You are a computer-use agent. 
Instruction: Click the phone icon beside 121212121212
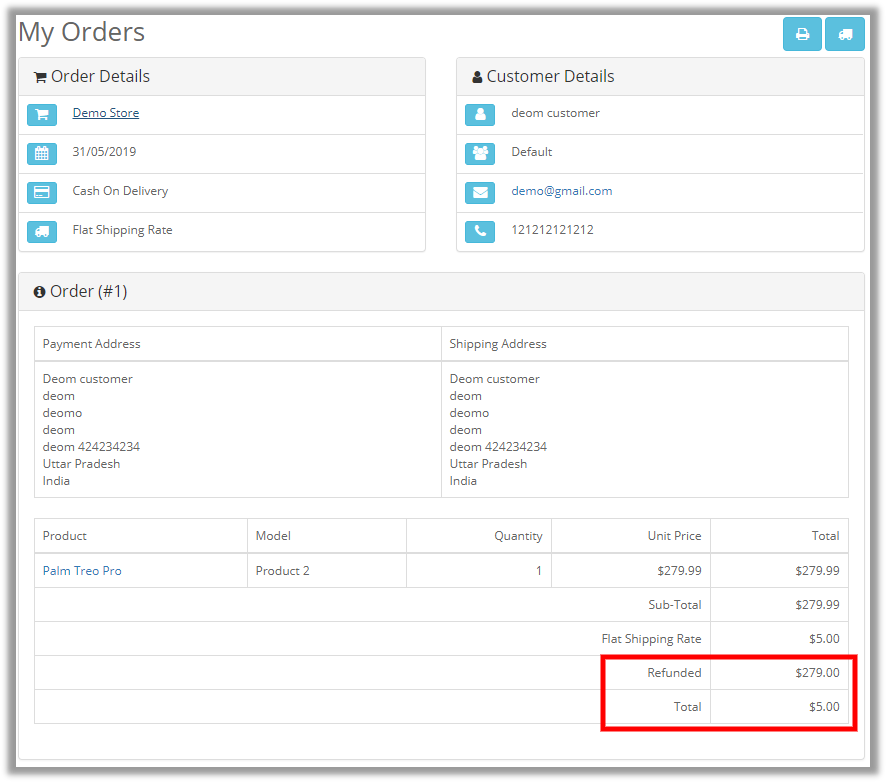480,232
